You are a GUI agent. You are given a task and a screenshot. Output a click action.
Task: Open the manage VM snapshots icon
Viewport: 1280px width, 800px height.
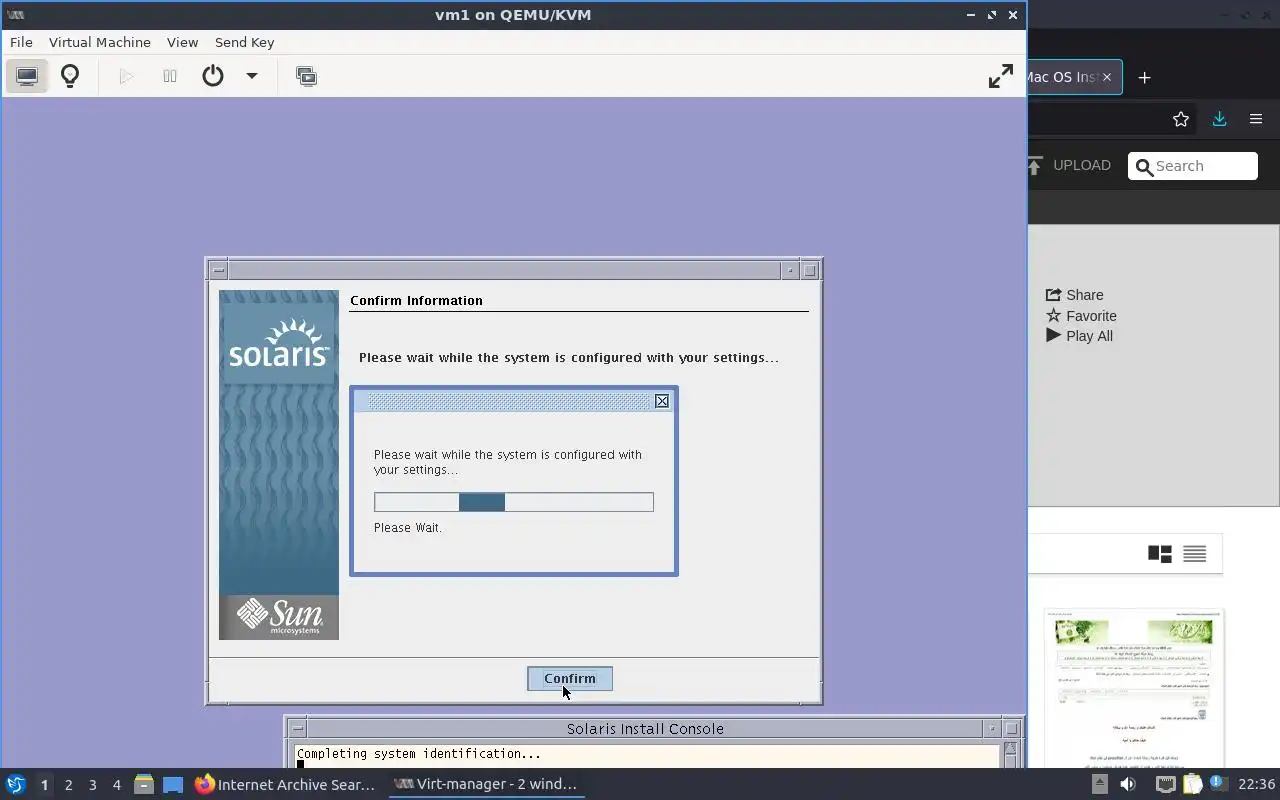[306, 76]
